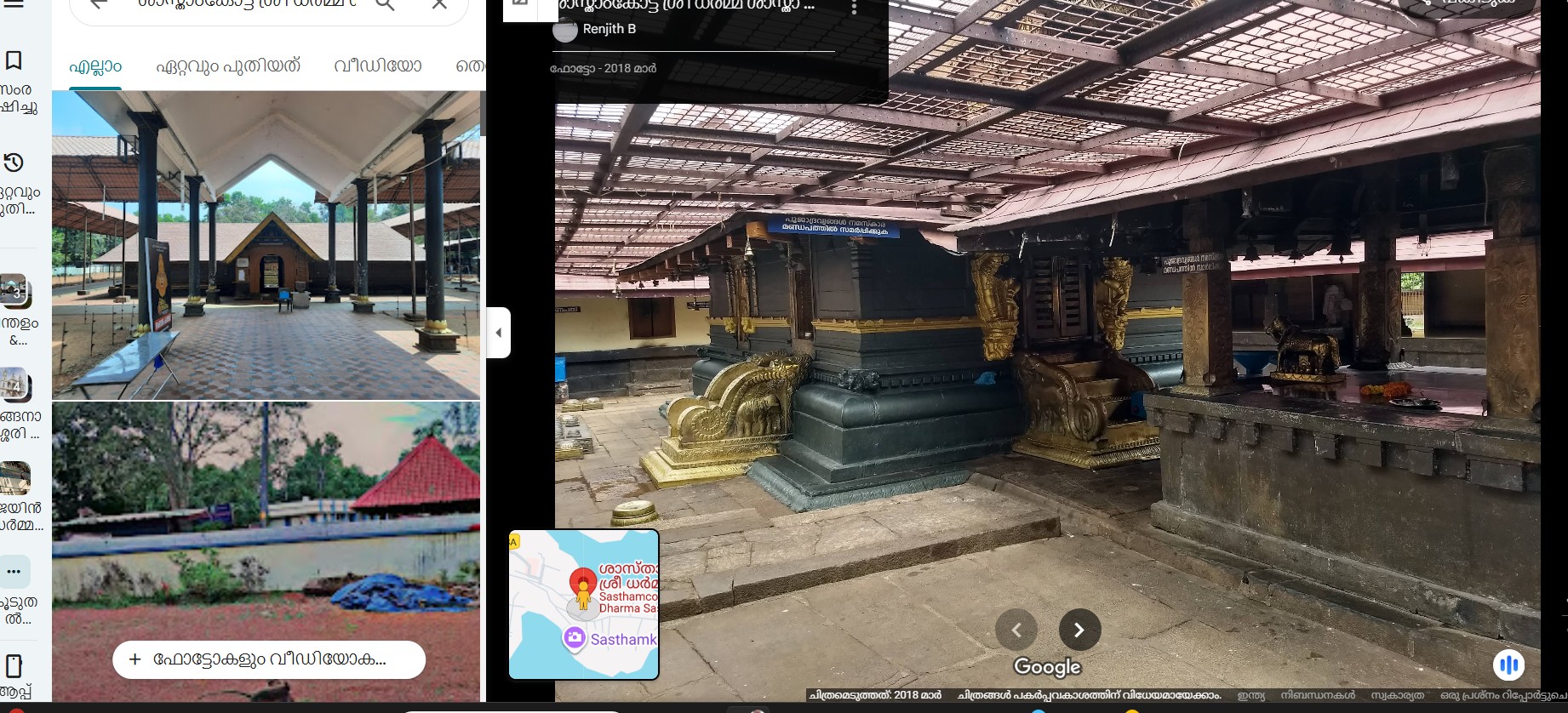Click the Renjith B contributor name

pos(609,29)
